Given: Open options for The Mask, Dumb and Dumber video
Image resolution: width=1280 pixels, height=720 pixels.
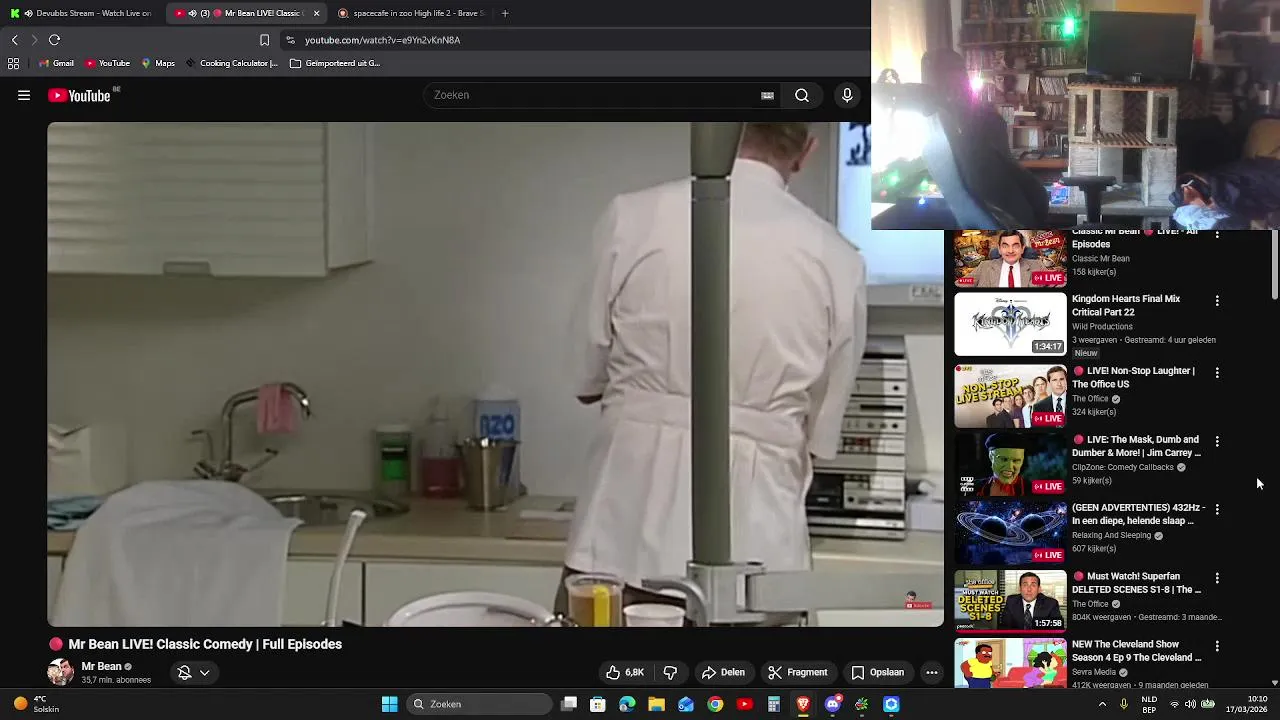Looking at the screenshot, I should point(1217,441).
